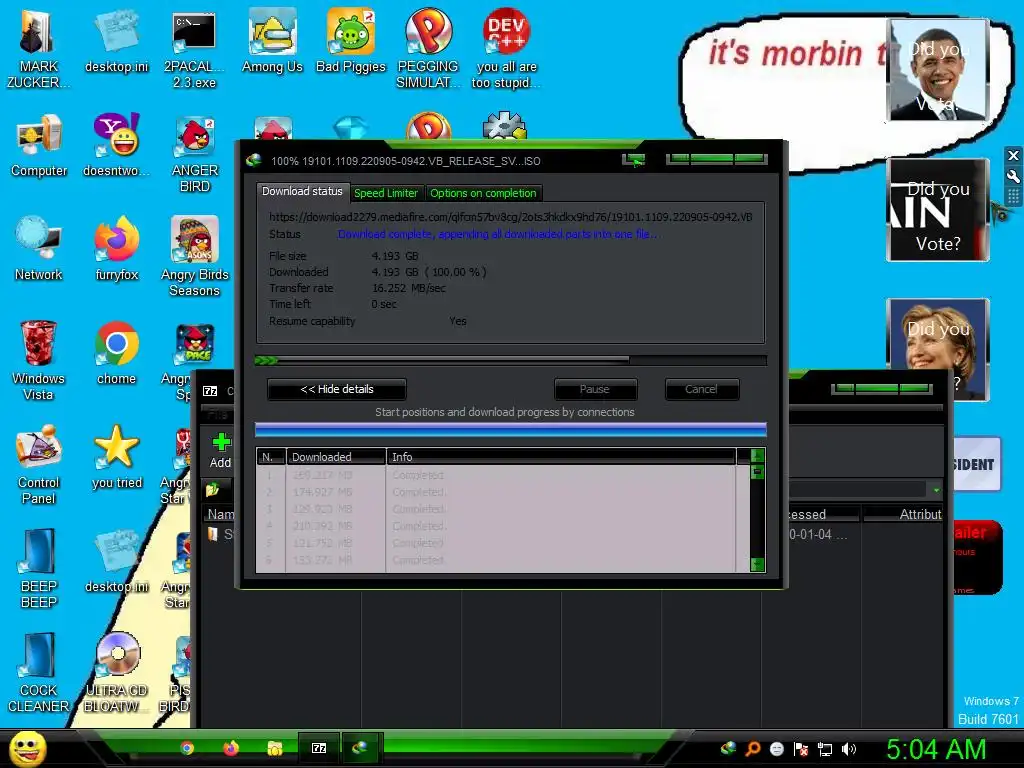Click the Downloaded column header
Viewport: 1024px width, 768px height.
[x=336, y=456]
